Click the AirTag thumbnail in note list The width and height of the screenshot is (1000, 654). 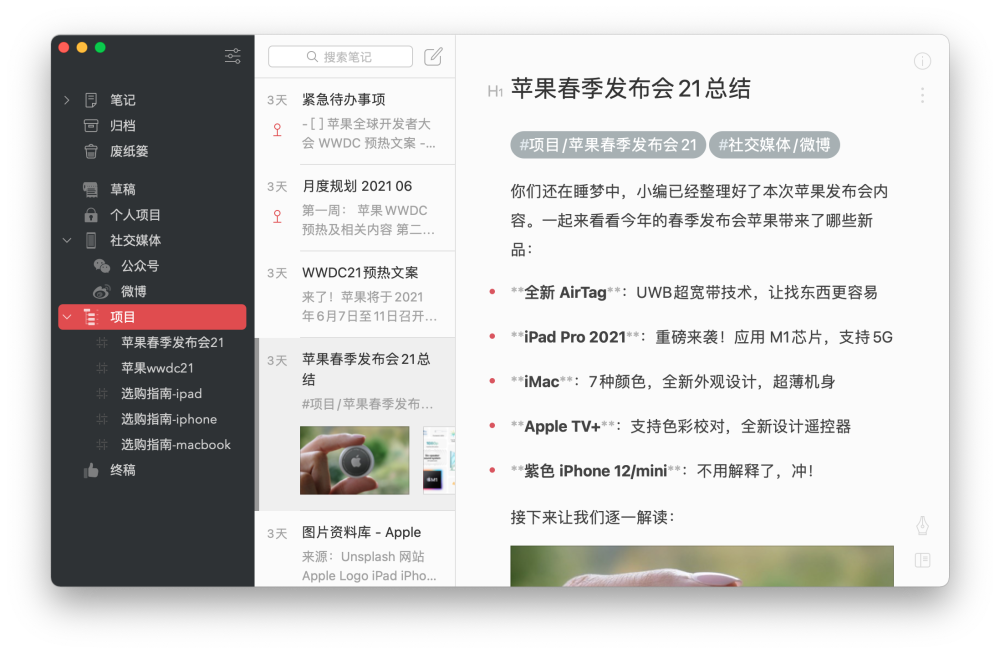355,460
